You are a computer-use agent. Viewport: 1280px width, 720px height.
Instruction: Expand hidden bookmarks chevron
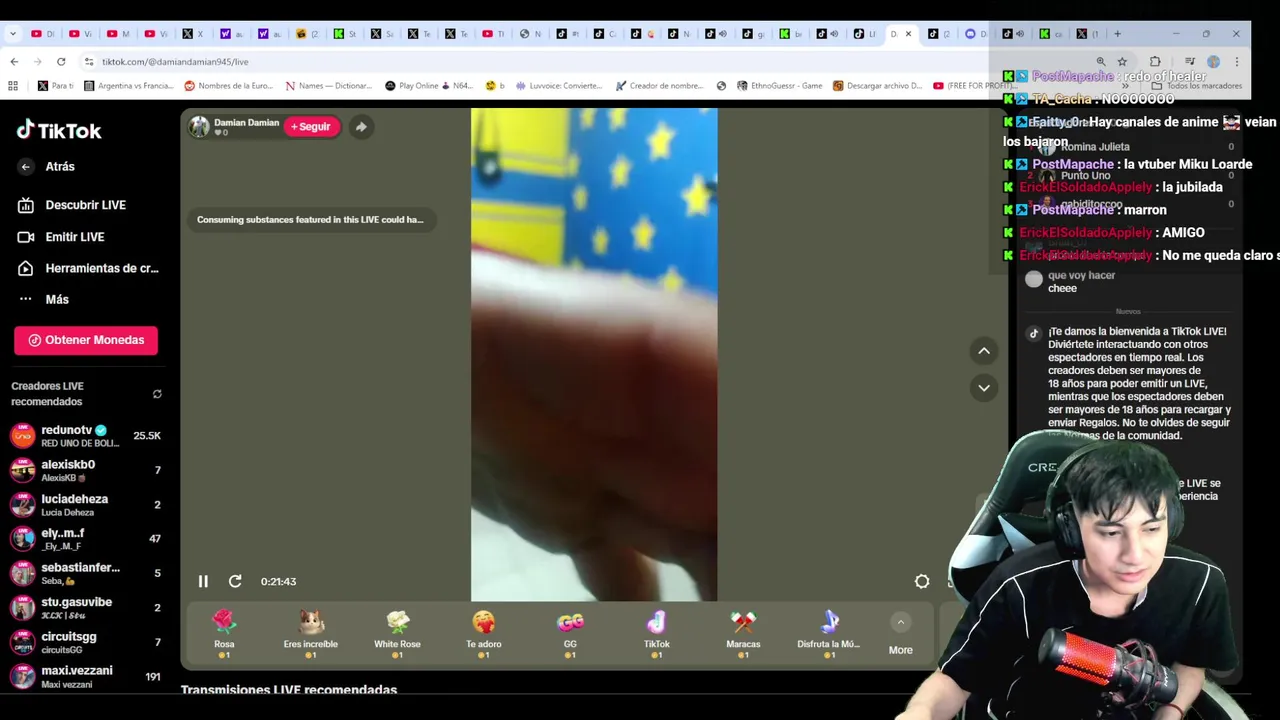[x=1125, y=86]
